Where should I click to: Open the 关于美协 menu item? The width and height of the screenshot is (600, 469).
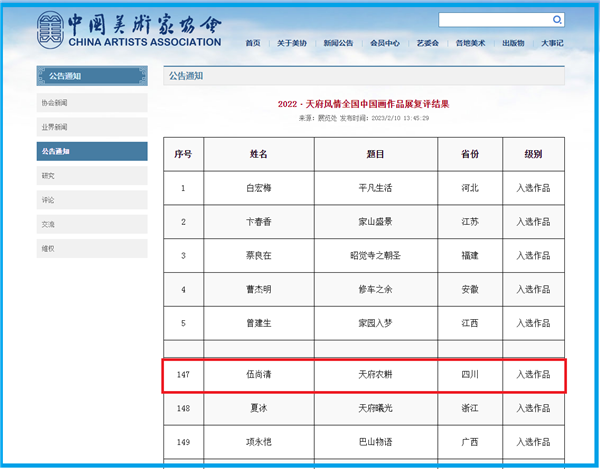[291, 43]
